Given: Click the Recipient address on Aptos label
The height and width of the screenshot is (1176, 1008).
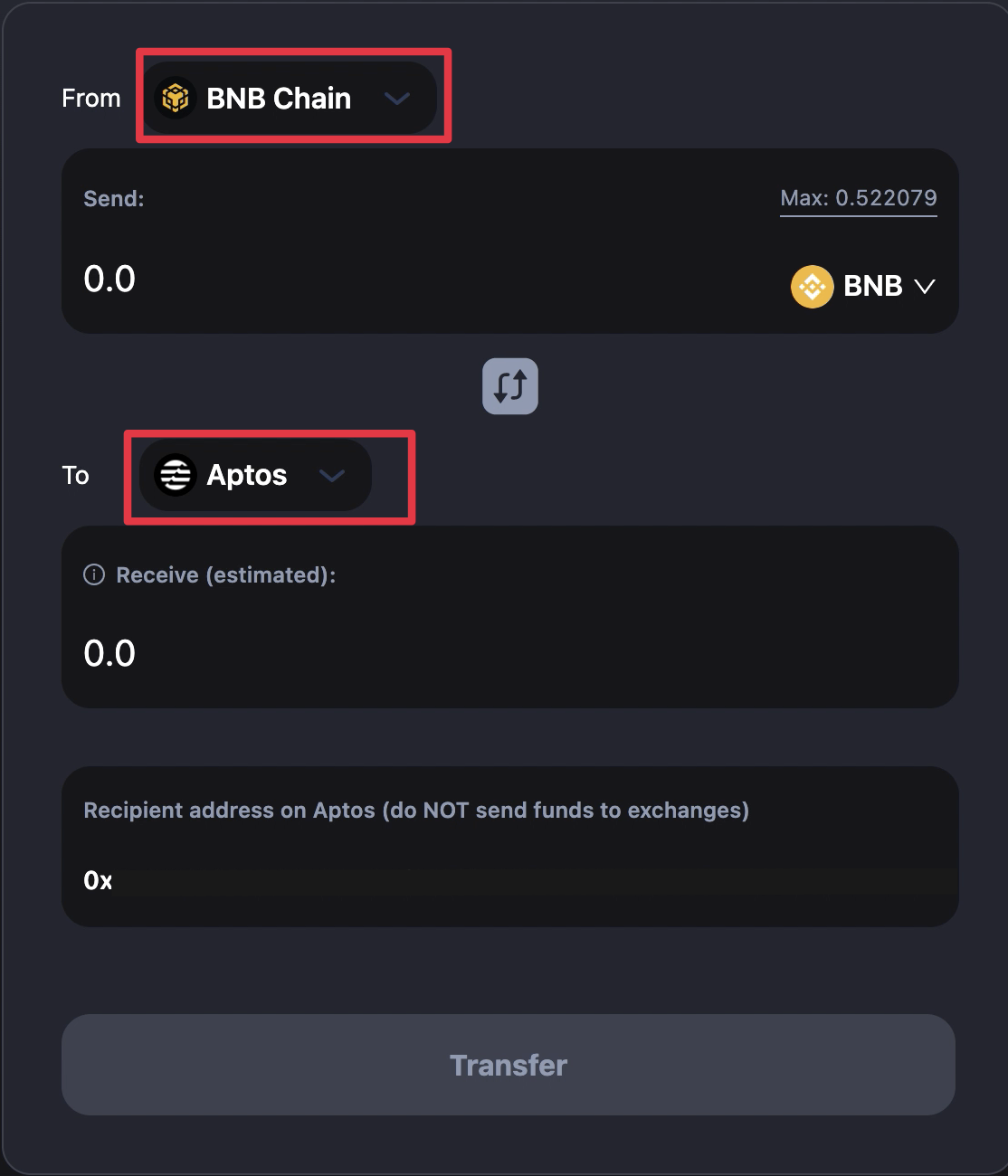Looking at the screenshot, I should click(416, 811).
